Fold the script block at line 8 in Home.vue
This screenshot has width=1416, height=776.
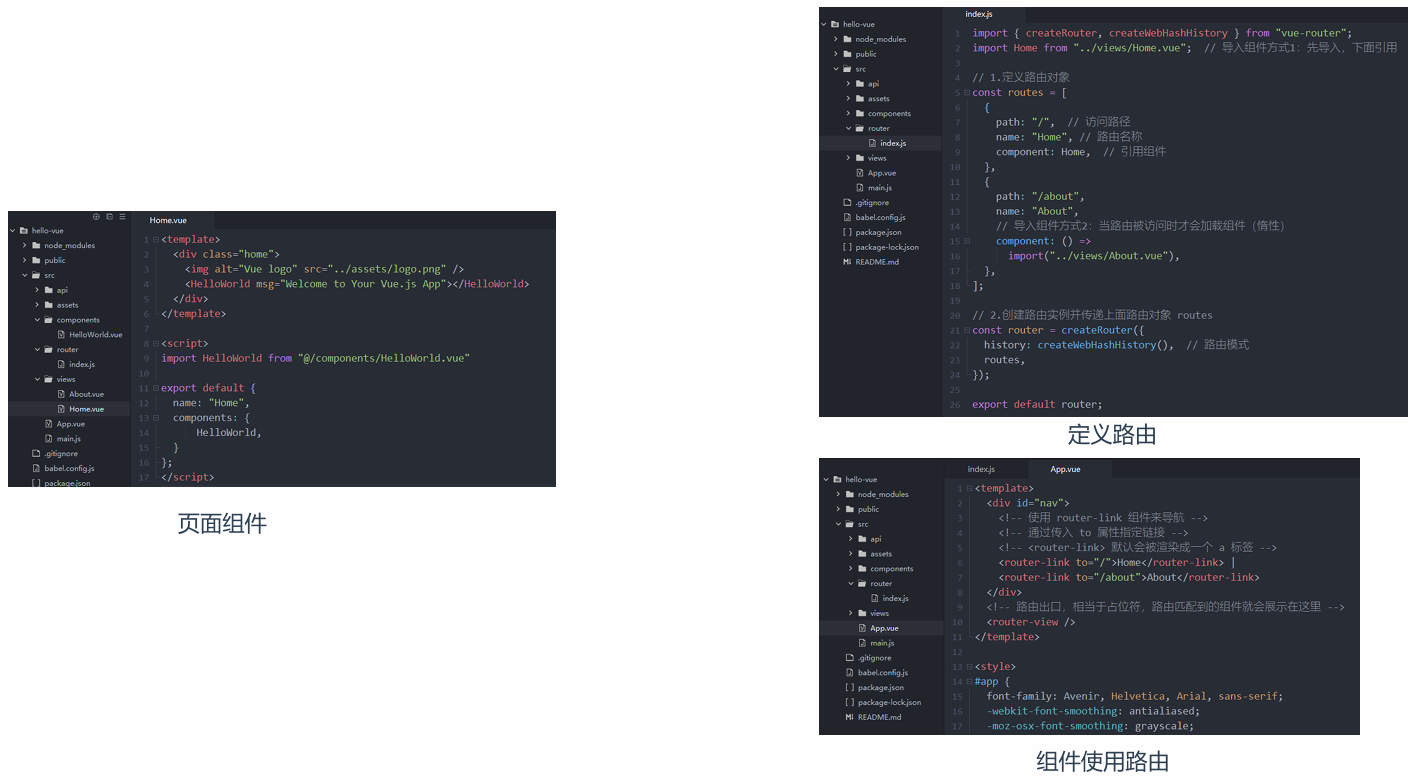(155, 343)
